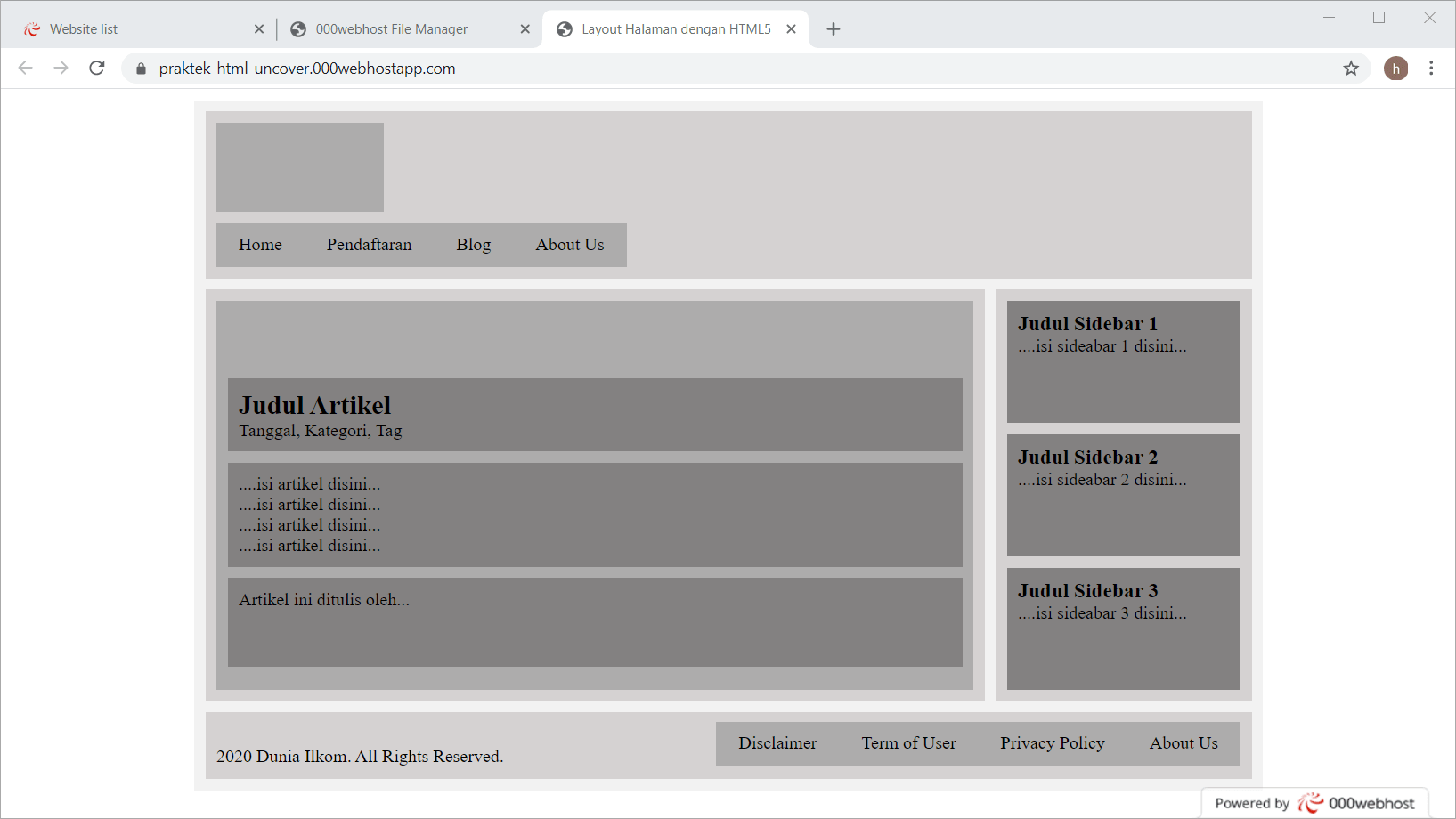Screen dimensions: 1456x819
Task: Open the Home navigation link
Action: (260, 245)
